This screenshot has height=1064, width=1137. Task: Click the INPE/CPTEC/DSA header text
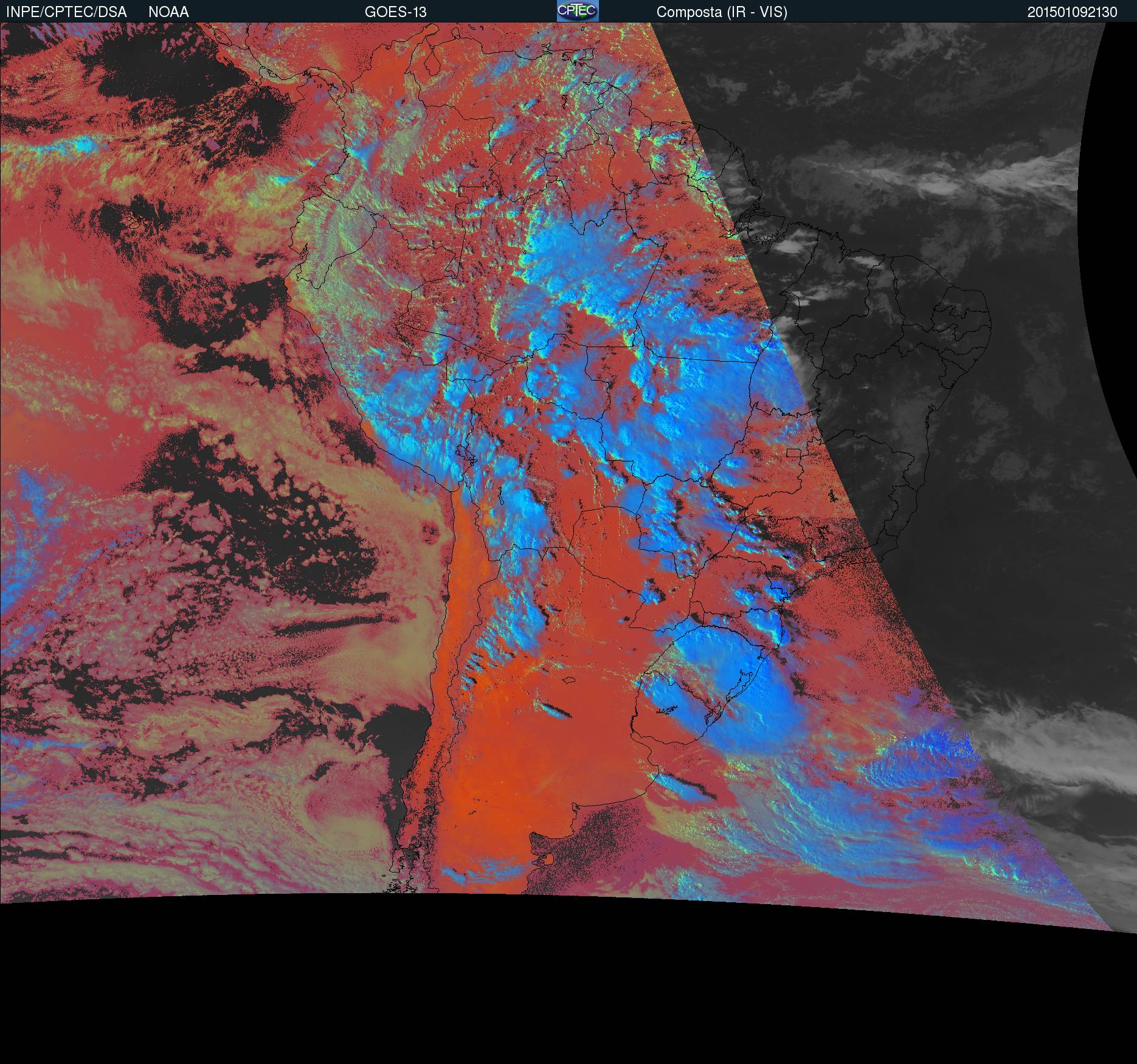tap(66, 12)
